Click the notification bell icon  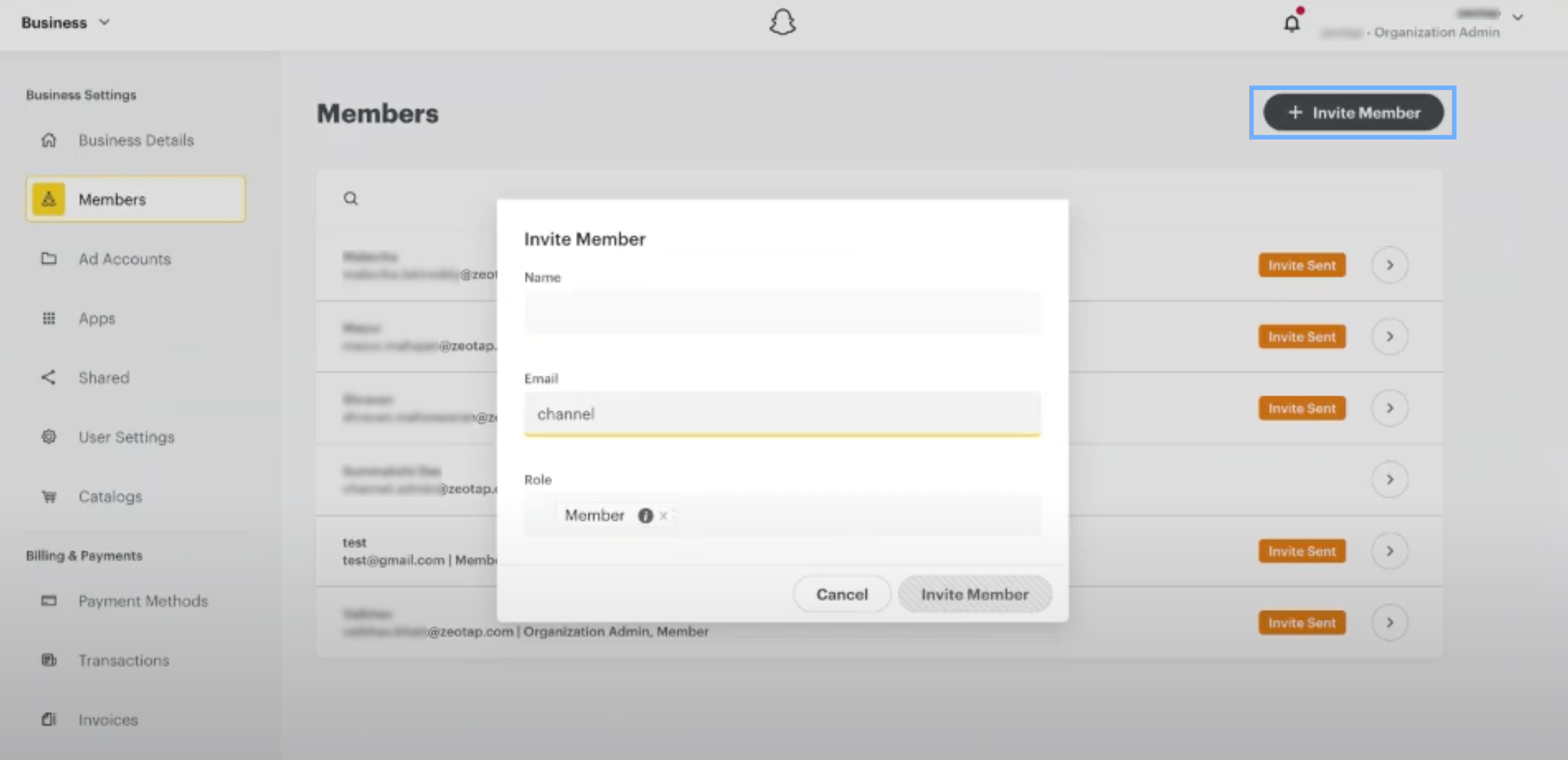pyautogui.click(x=1291, y=23)
